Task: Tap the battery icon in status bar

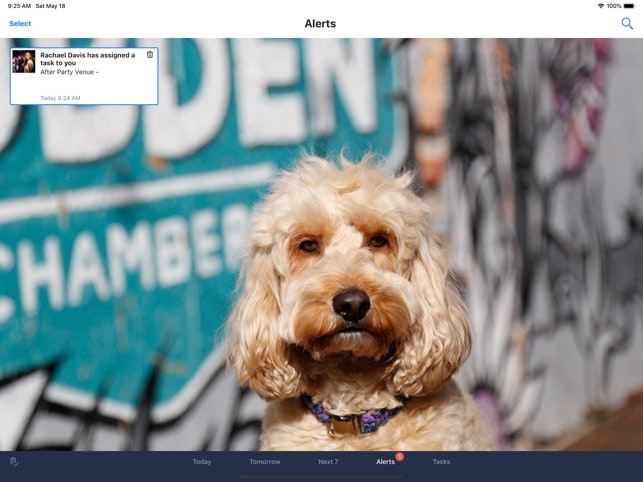Action: (x=629, y=6)
